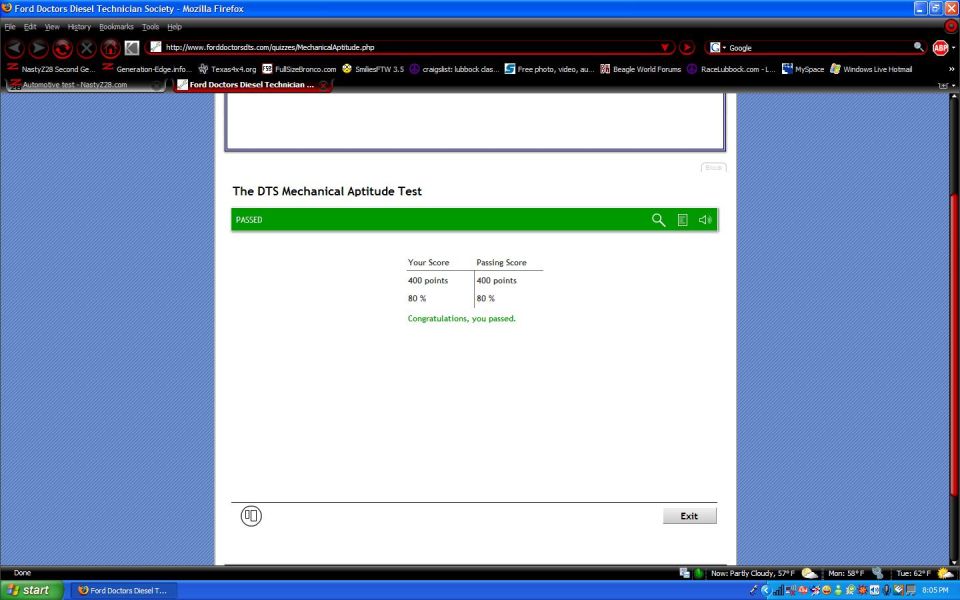Click the yellow smiley tray icon
This screenshot has height=600, width=960.
[827, 591]
